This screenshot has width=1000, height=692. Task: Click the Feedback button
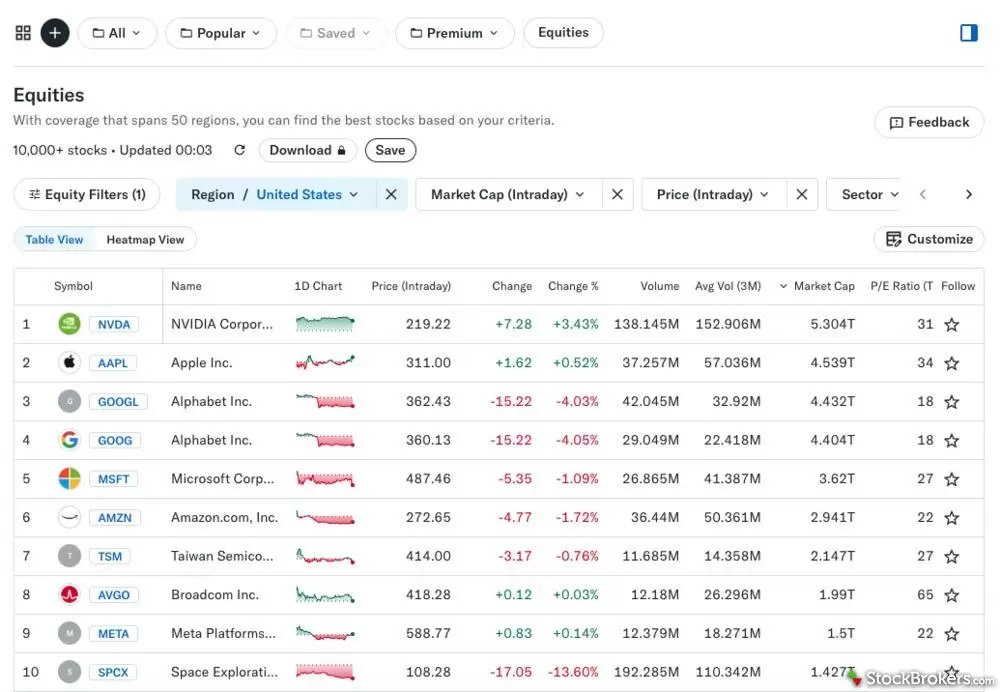coord(929,122)
